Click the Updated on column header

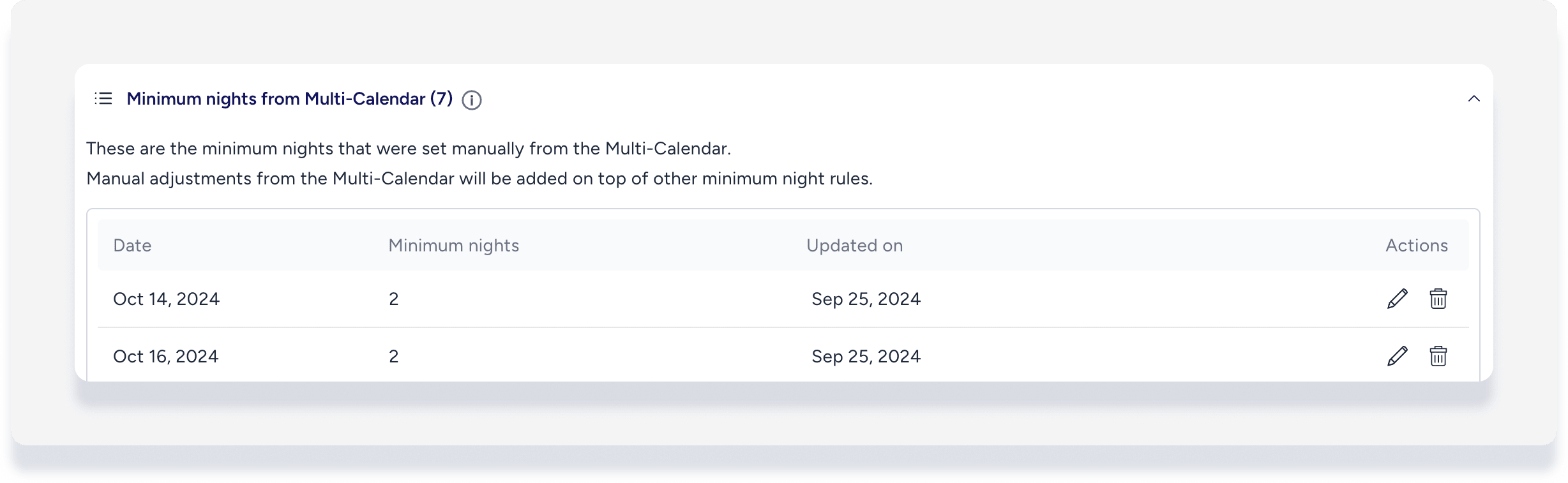pyautogui.click(x=854, y=246)
